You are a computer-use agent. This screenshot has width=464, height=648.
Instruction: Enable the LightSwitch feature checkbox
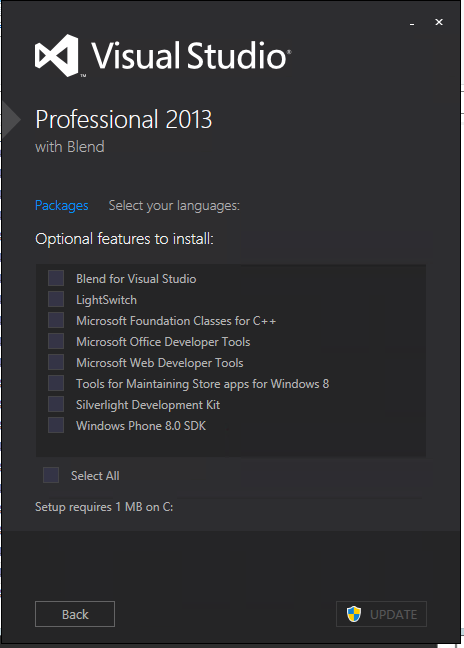pos(56,299)
